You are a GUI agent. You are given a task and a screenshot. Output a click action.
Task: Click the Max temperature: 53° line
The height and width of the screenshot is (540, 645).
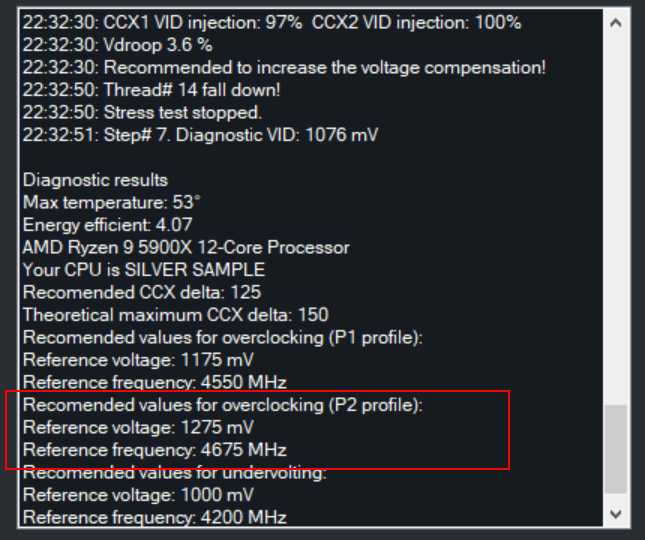tap(112, 202)
